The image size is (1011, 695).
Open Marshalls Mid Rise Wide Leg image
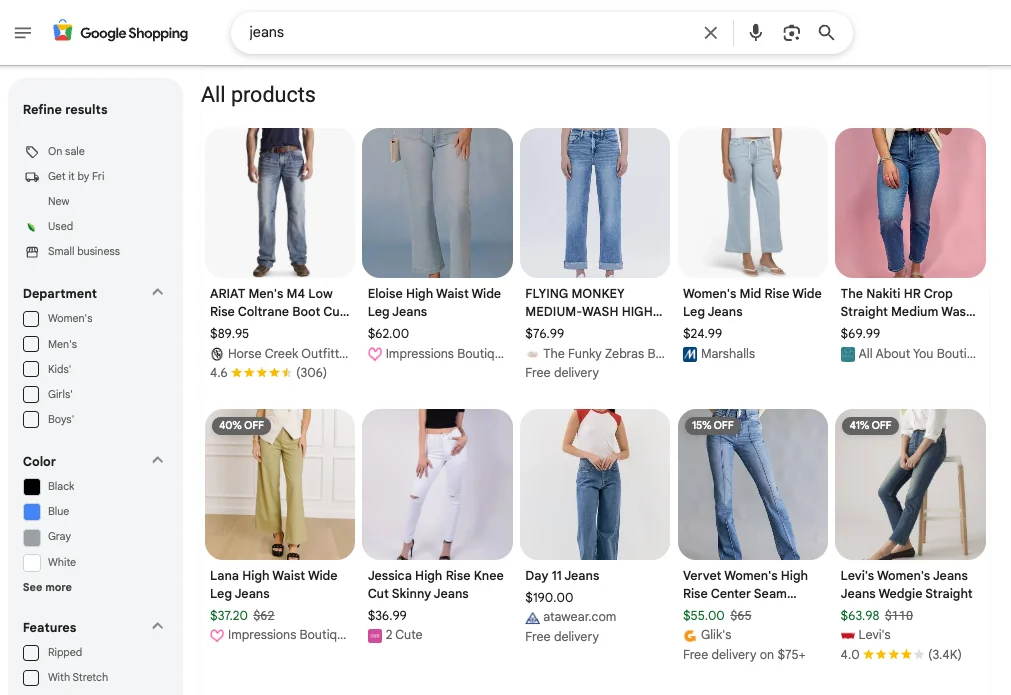752,203
